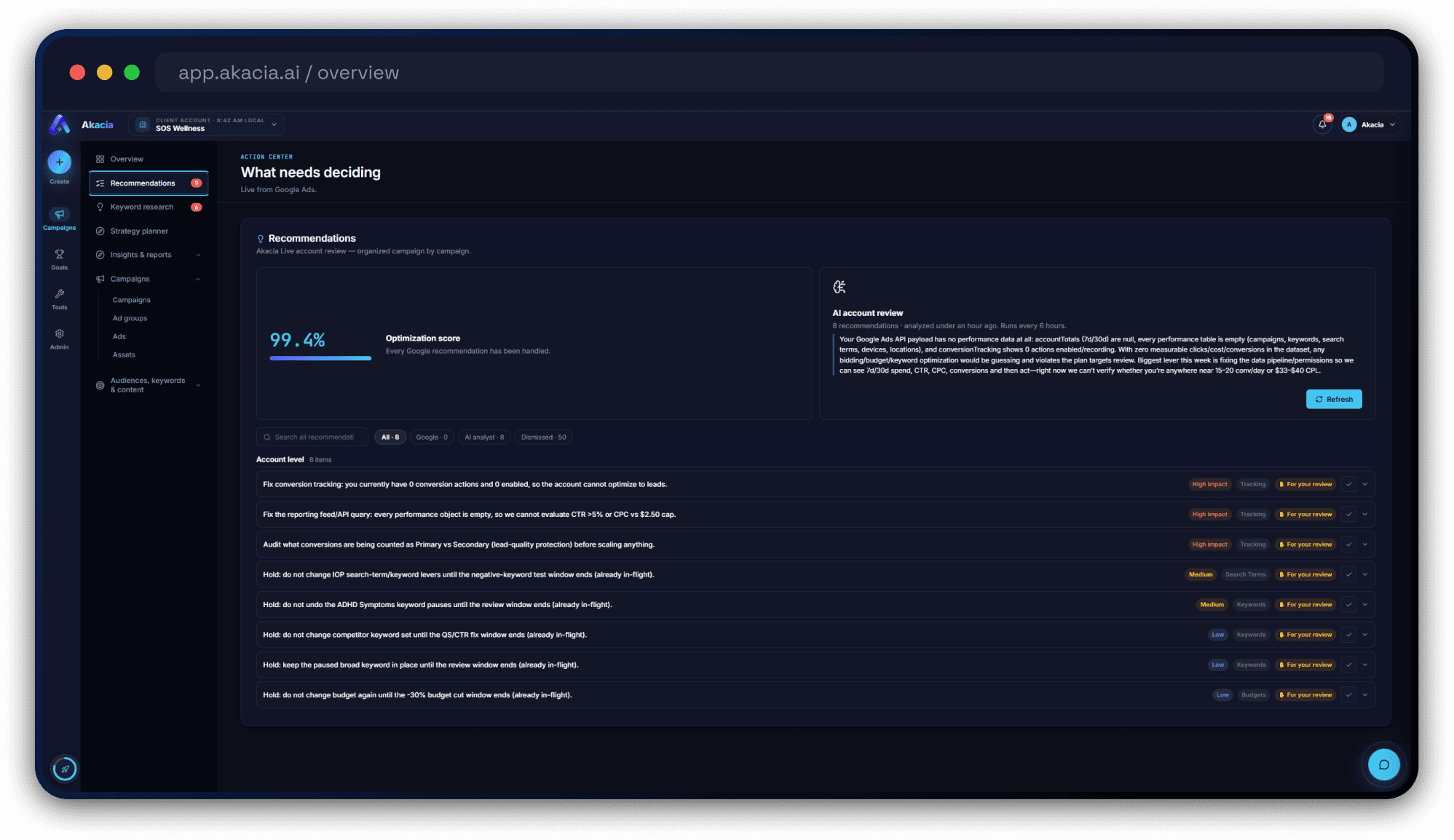Check off the -30% budget cut hold row
Viewport: 1454px width, 840px height.
1348,694
